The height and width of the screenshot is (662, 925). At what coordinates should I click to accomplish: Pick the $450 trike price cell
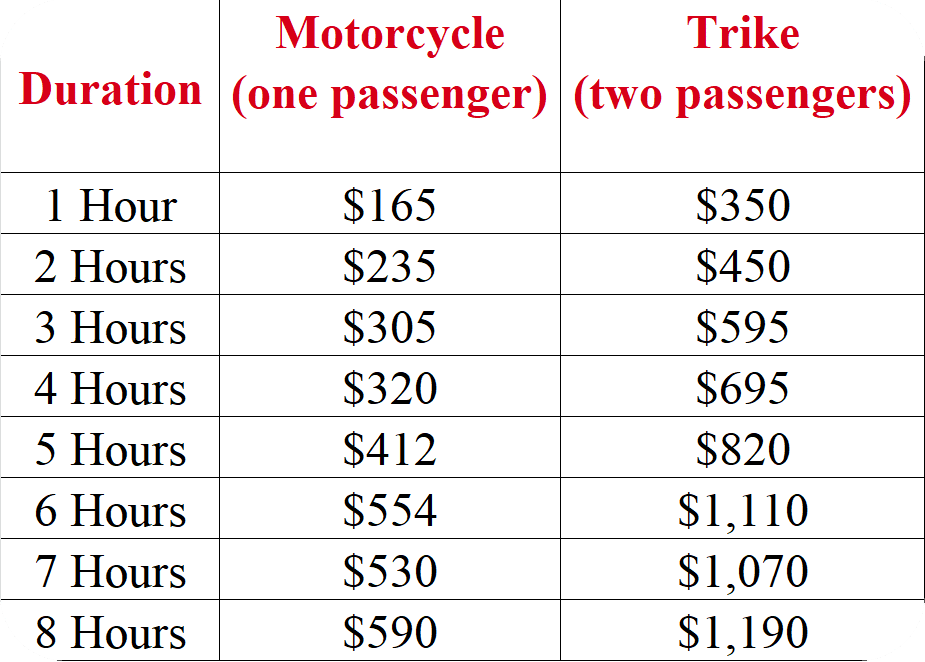[x=742, y=267]
